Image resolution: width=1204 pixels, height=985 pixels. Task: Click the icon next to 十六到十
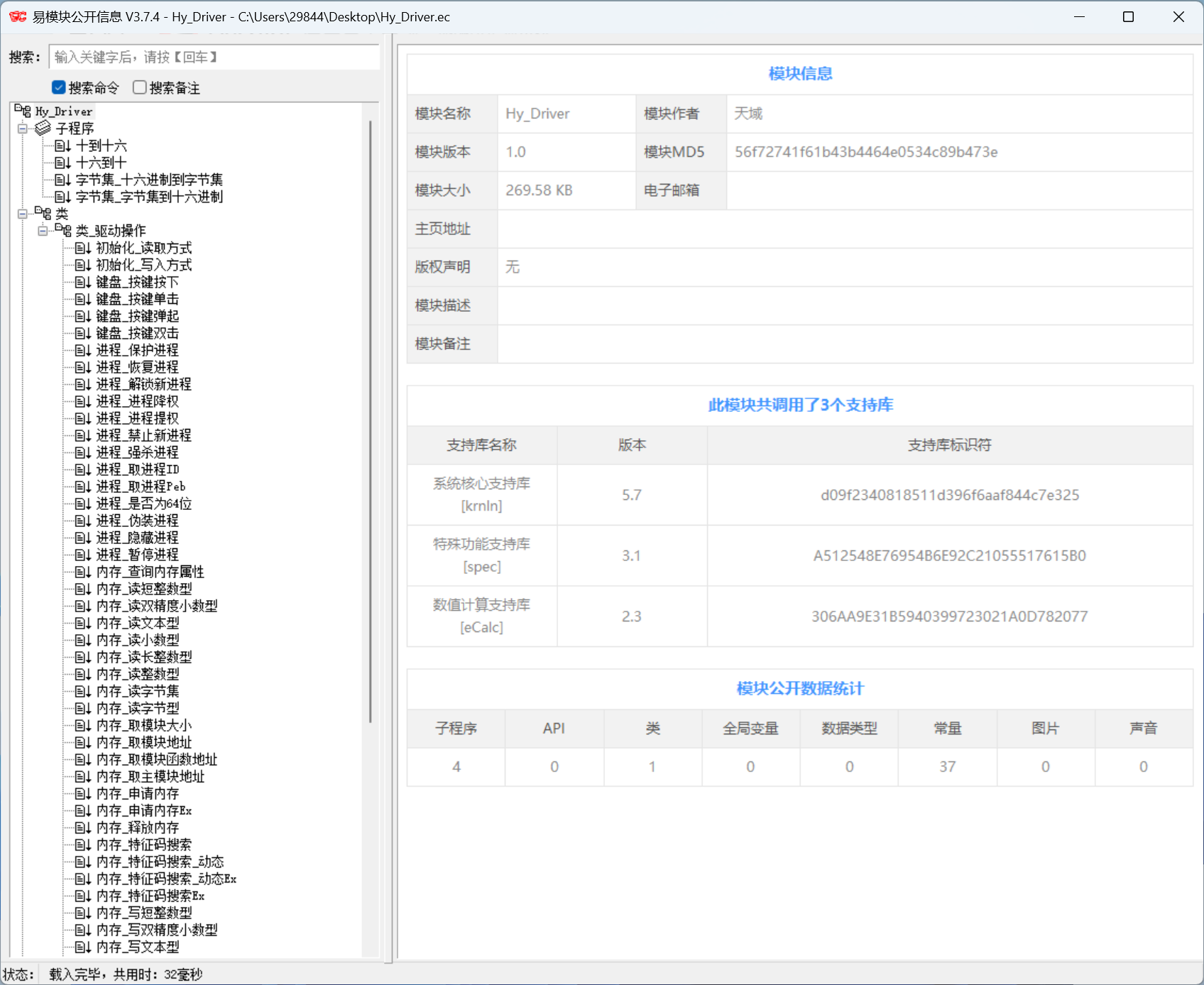(x=63, y=163)
